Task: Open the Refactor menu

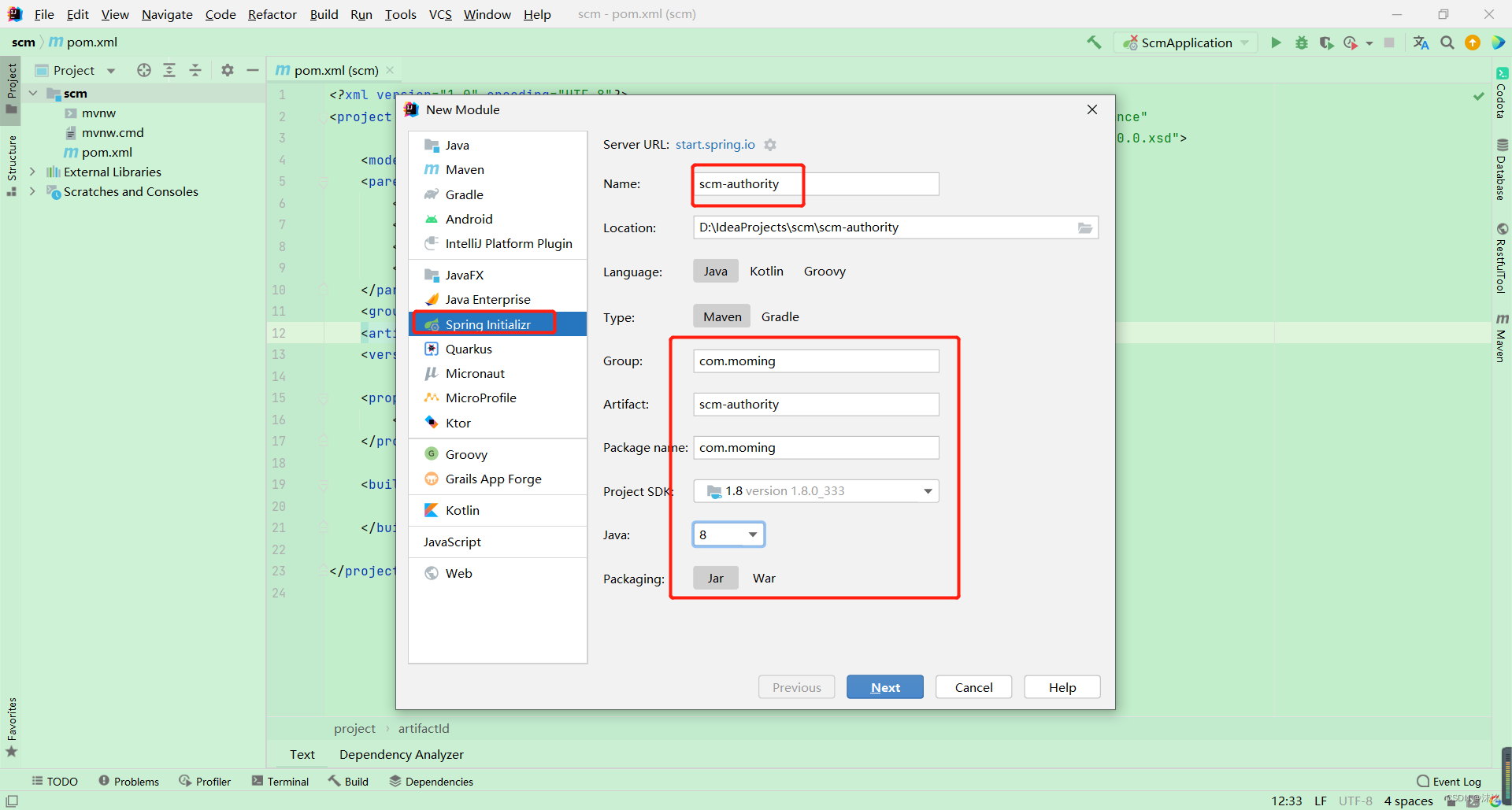Action: [272, 14]
